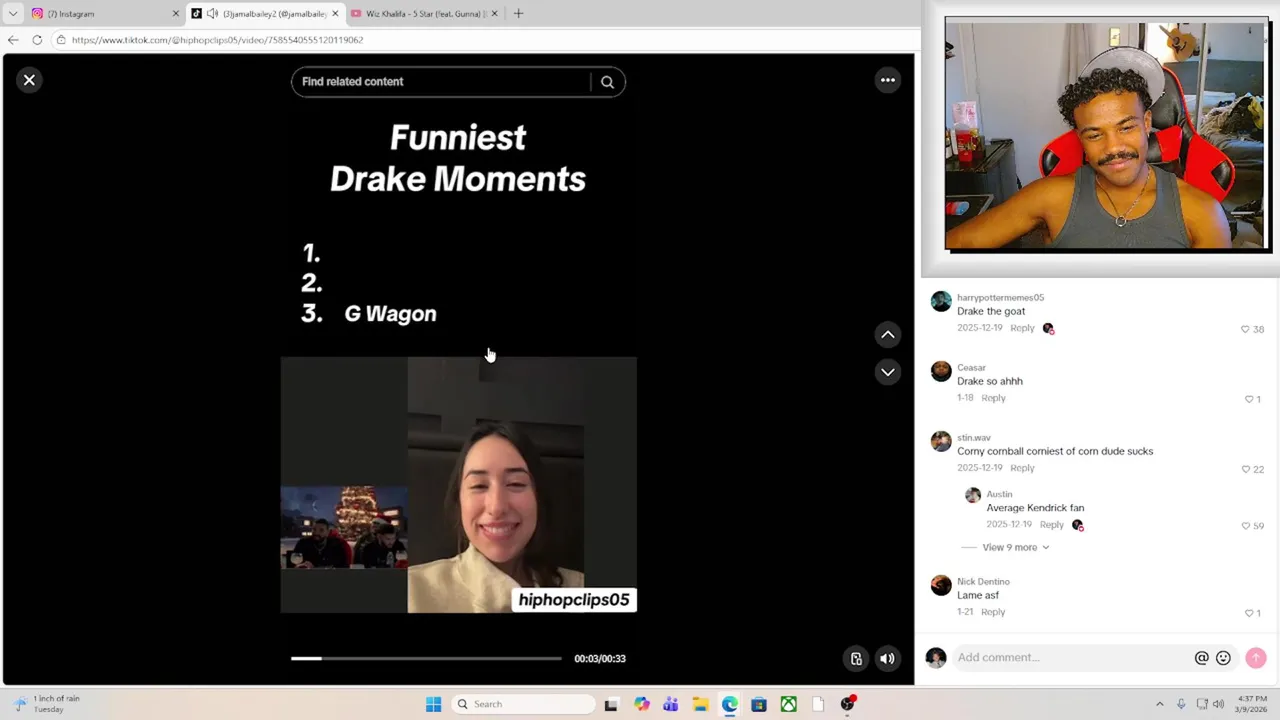
Task: Reply to Austin's comment
Action: [1051, 524]
